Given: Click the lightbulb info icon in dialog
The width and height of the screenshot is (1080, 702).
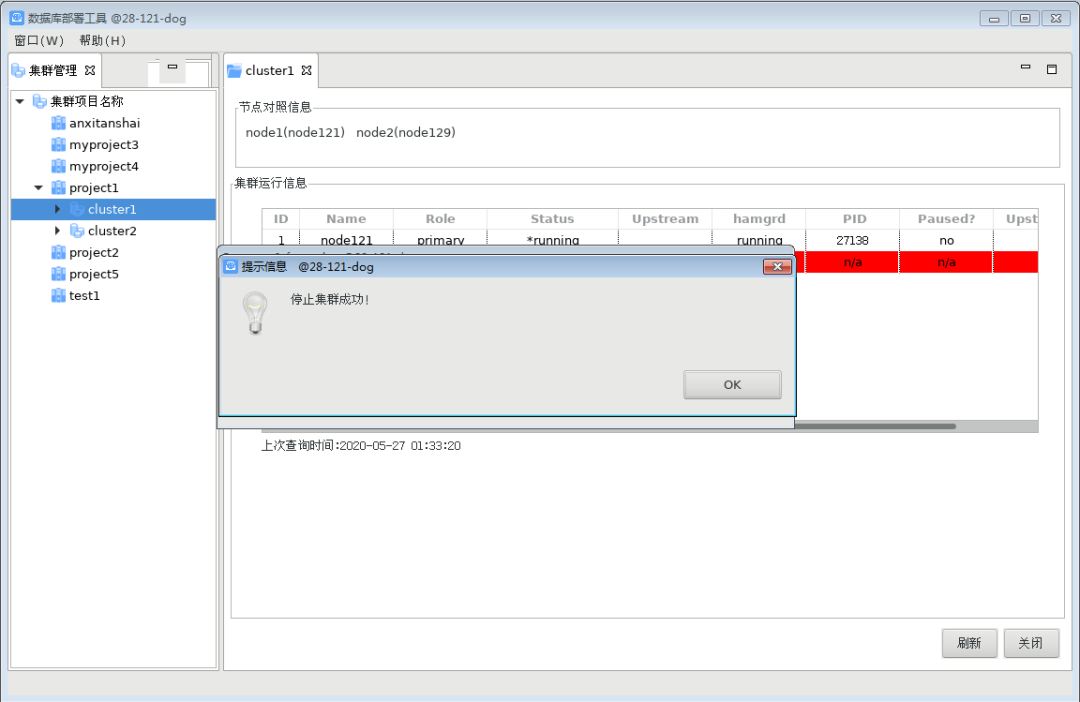Looking at the screenshot, I should (255, 313).
